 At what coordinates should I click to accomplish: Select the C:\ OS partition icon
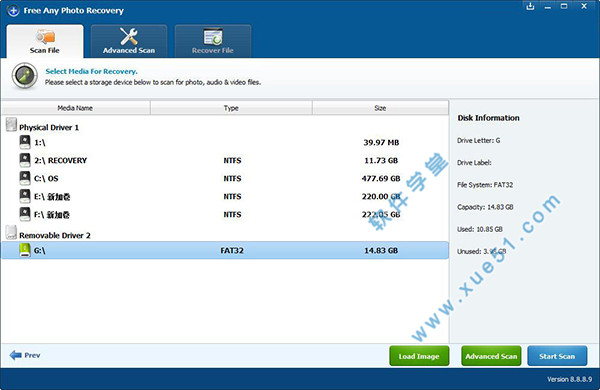(x=25, y=178)
